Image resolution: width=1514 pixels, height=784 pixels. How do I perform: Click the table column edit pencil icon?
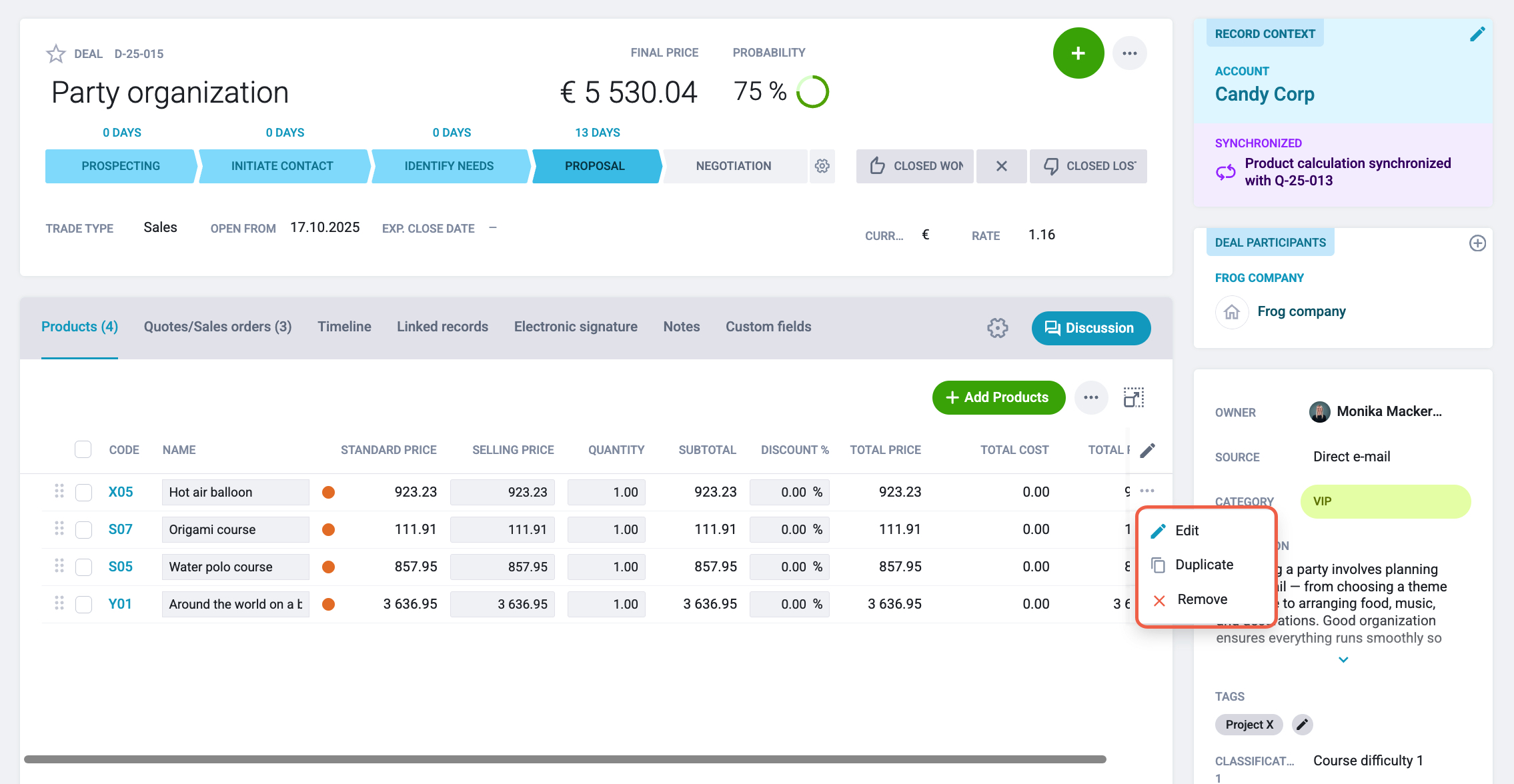[x=1147, y=451]
